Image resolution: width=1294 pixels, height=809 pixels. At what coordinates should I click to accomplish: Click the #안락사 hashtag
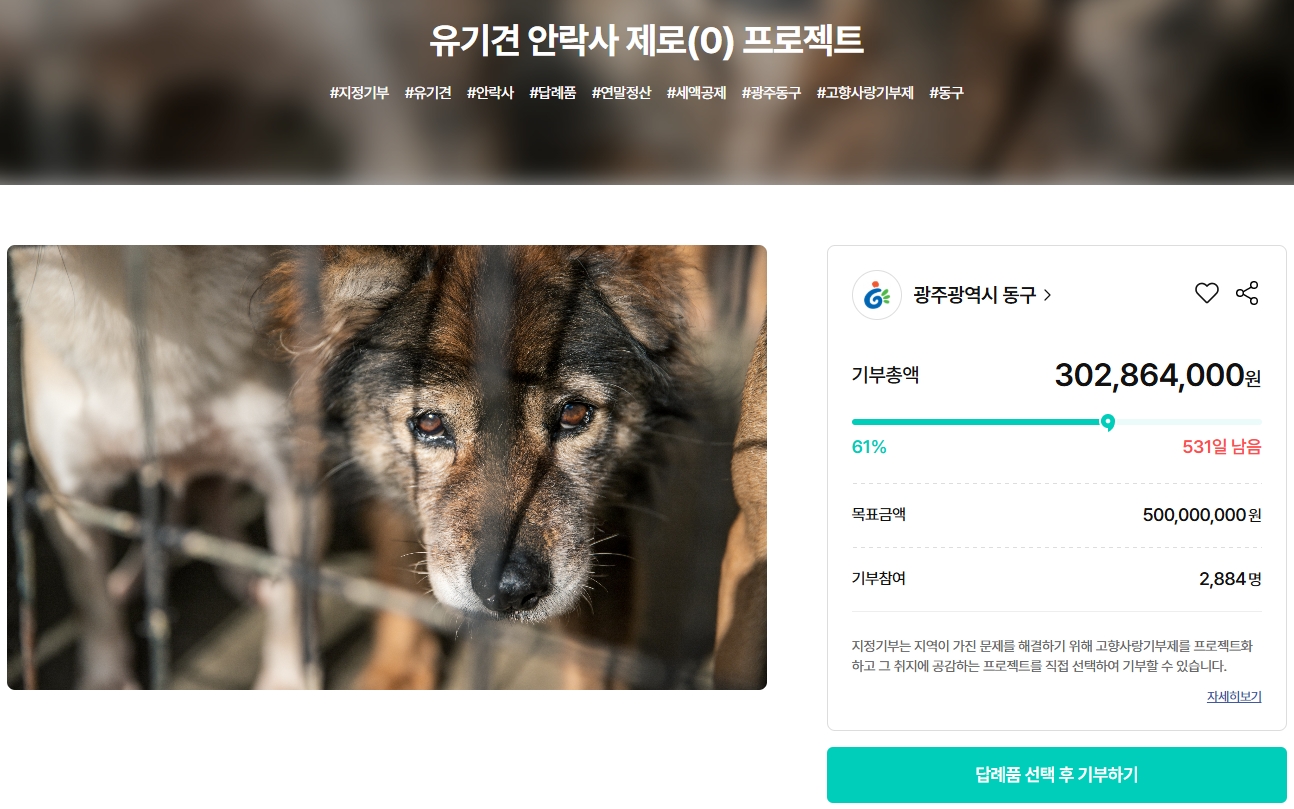[490, 92]
